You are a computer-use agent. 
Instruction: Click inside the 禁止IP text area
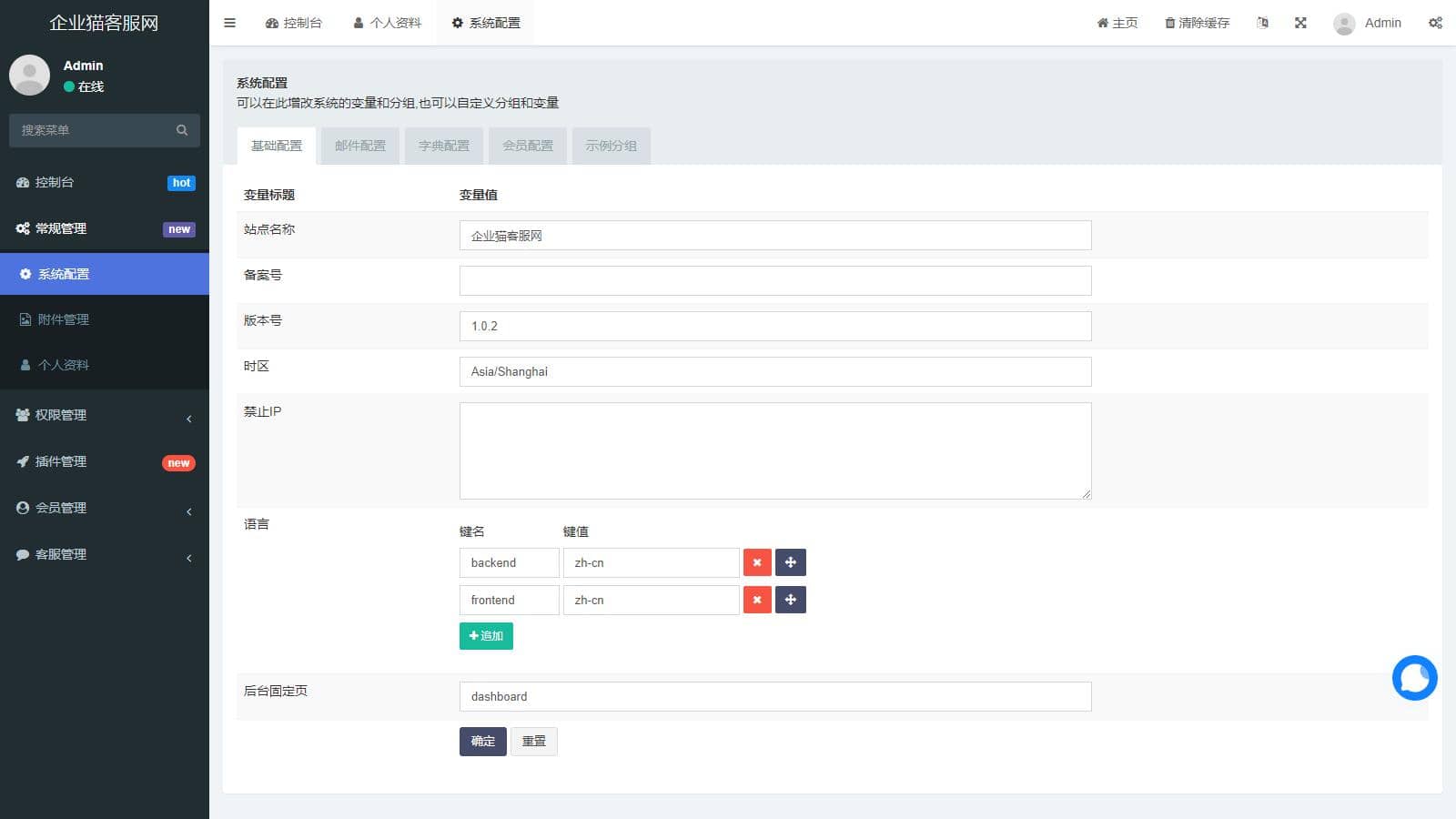774,450
